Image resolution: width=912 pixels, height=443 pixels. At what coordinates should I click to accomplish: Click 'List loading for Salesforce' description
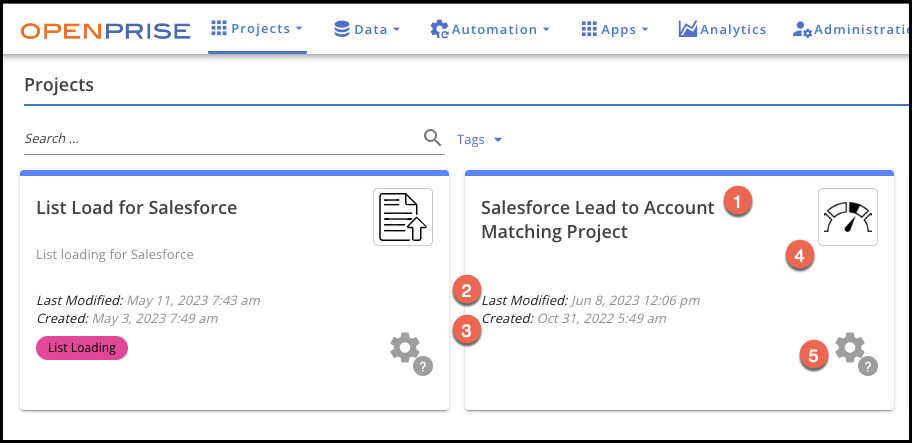click(115, 255)
